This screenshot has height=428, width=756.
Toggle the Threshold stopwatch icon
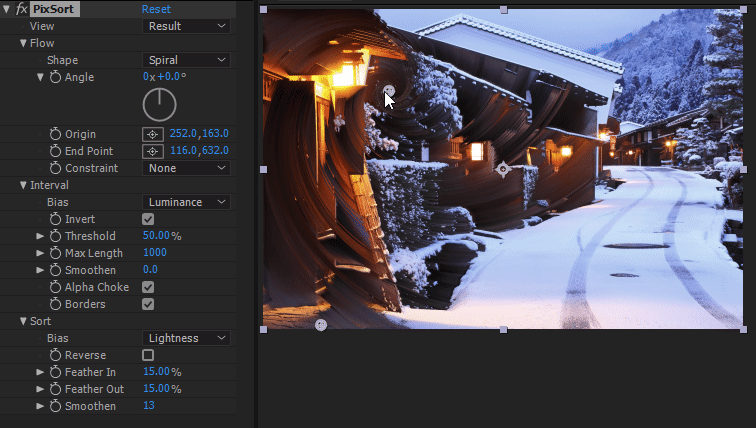coord(55,236)
